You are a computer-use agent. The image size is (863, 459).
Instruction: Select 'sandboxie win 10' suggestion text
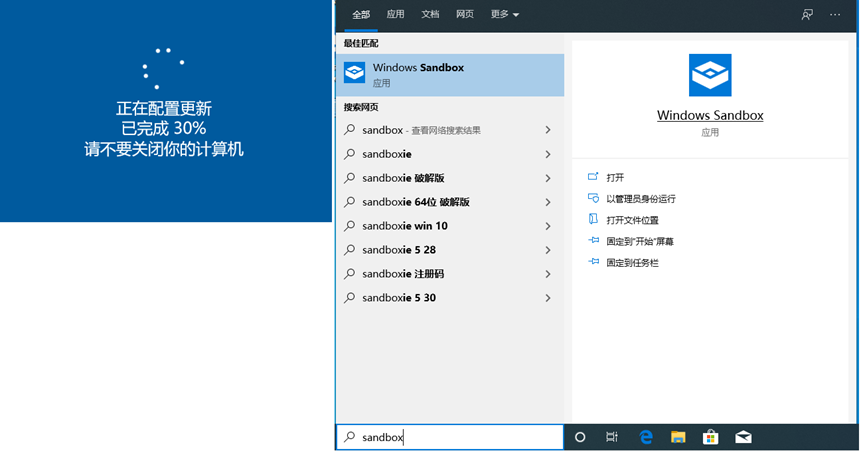pyautogui.click(x=405, y=226)
